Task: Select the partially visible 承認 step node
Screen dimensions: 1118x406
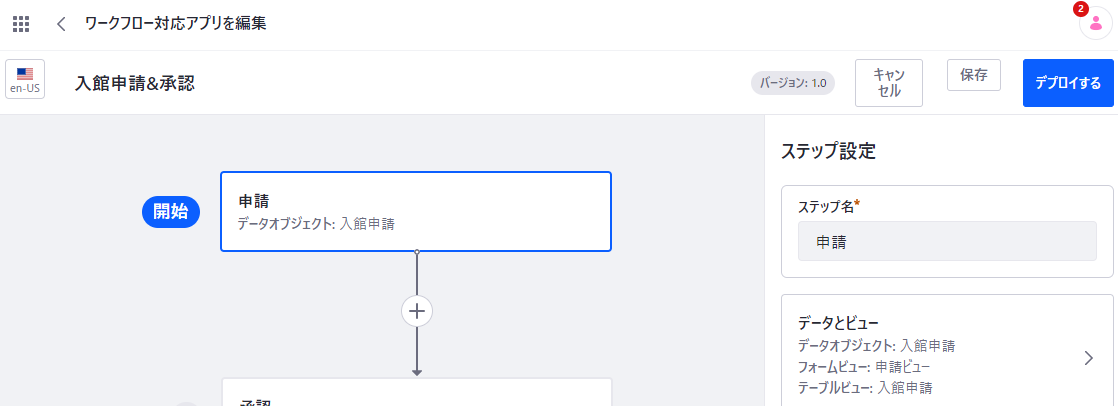Action: [417, 392]
